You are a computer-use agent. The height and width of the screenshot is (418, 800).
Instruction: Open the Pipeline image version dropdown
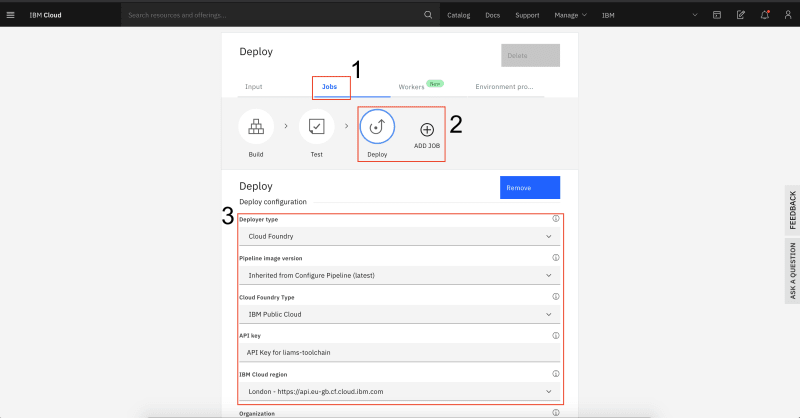click(399, 275)
